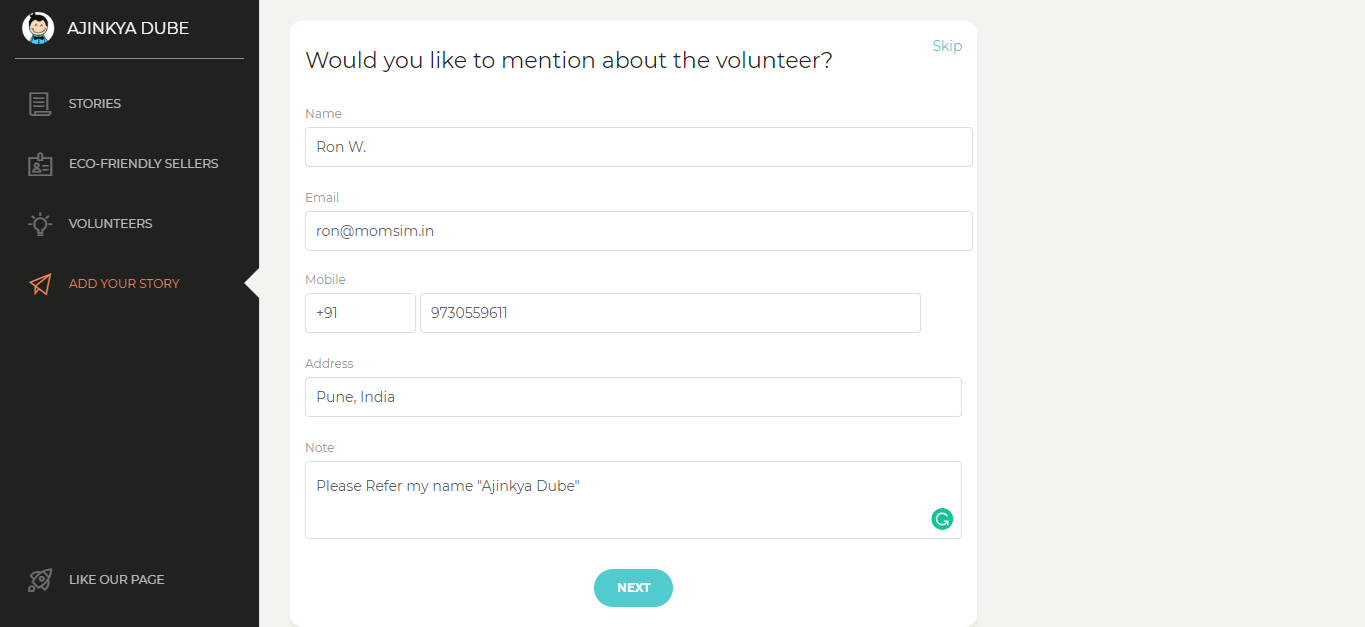Focus the Address field showing Pune, India
This screenshot has width=1365, height=627.
(x=633, y=397)
